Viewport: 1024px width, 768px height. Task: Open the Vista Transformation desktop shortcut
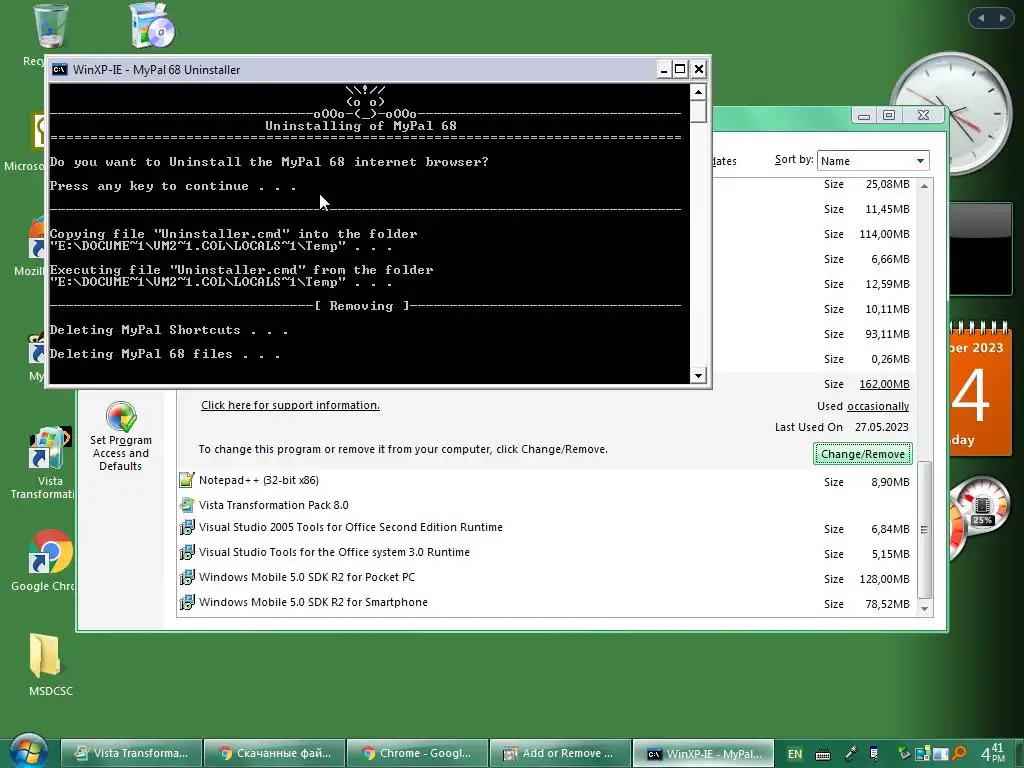[x=49, y=449]
